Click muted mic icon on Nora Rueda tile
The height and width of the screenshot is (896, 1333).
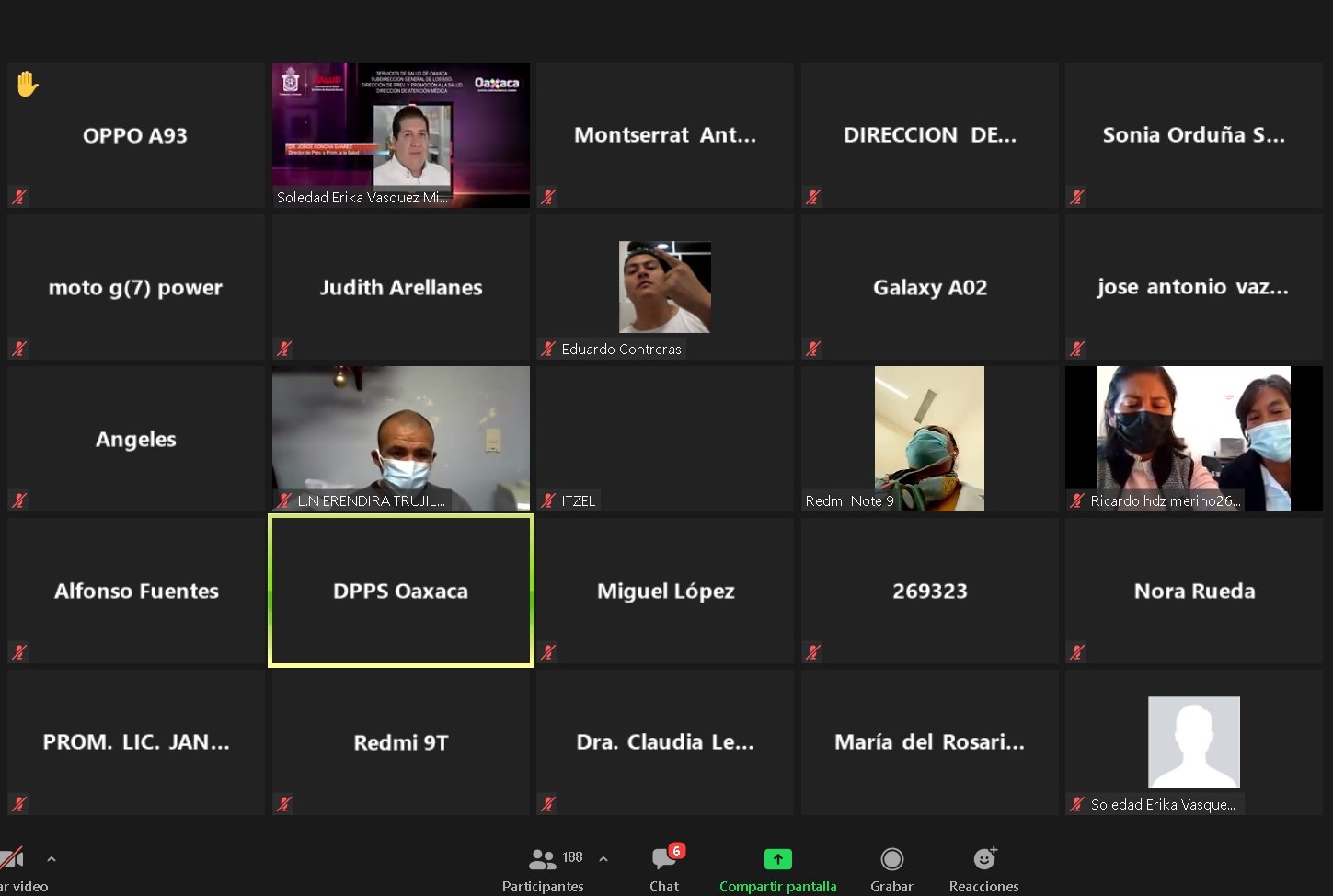[x=1077, y=652]
